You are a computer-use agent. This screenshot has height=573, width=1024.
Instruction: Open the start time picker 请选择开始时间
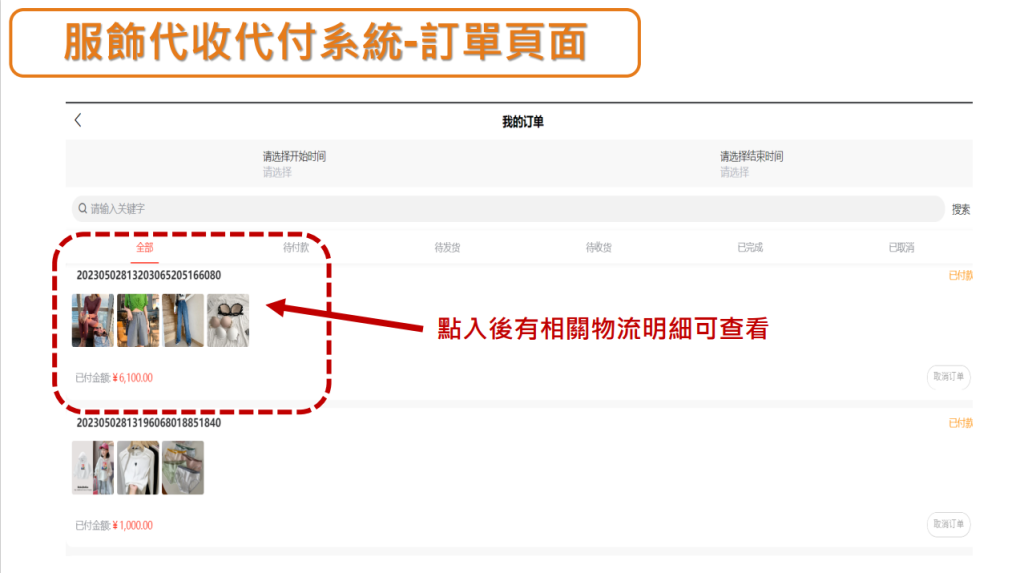[294, 163]
